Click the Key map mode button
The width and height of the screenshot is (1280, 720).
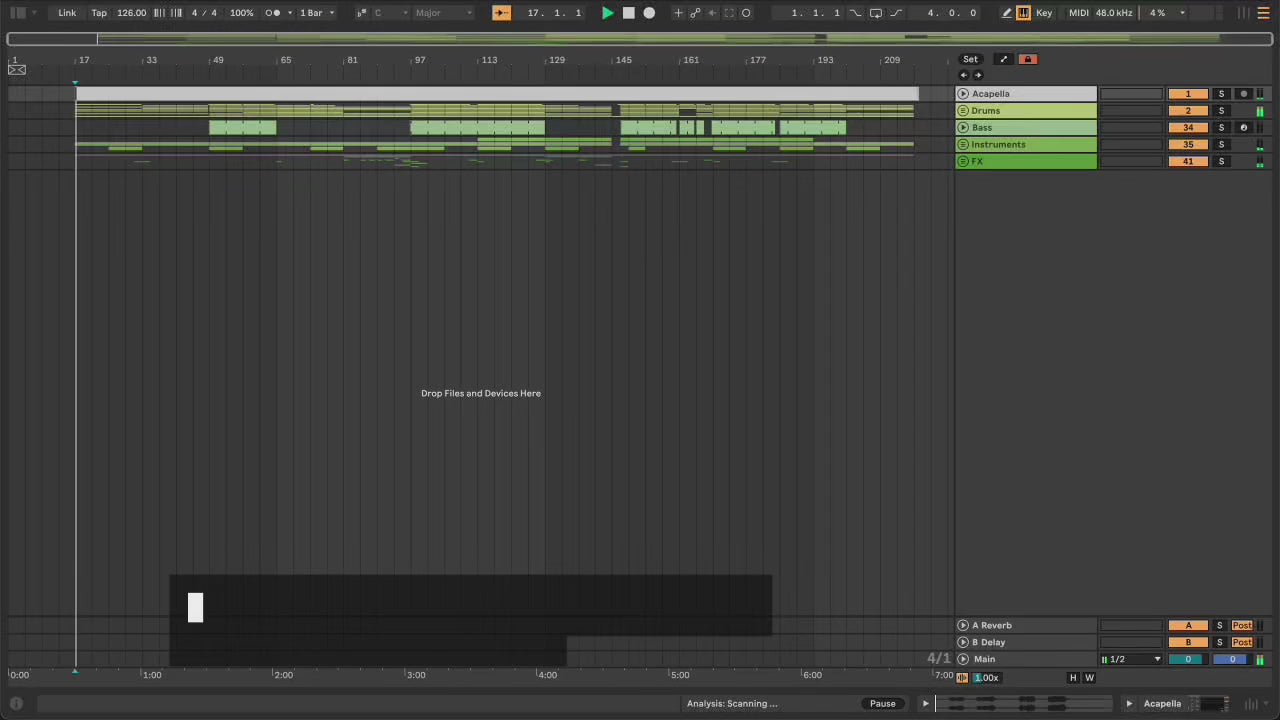click(1044, 13)
